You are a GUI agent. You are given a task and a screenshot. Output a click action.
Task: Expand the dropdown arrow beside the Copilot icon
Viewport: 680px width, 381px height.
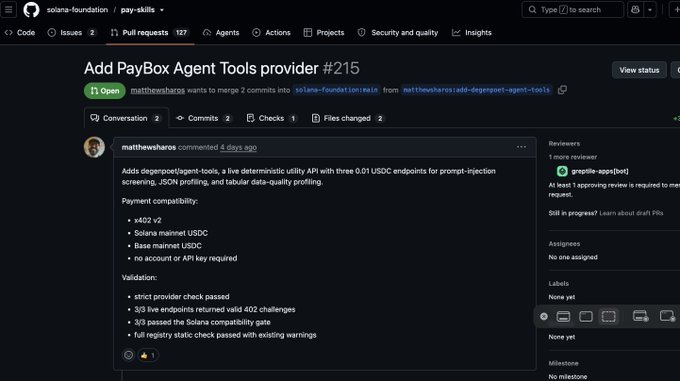point(650,10)
